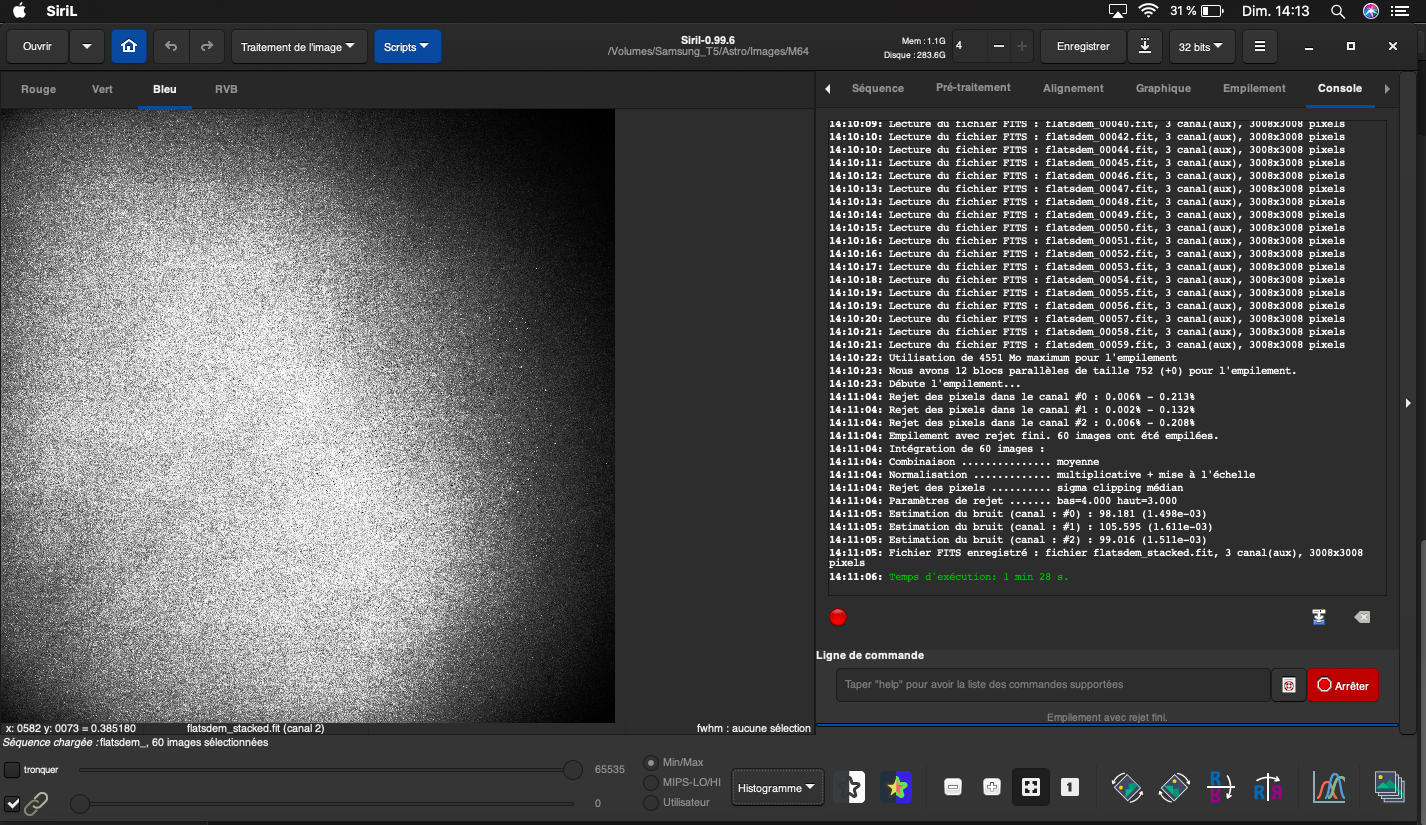Click the upper cutoff slider handle at 65535
The height and width of the screenshot is (825, 1426).
coord(573,770)
